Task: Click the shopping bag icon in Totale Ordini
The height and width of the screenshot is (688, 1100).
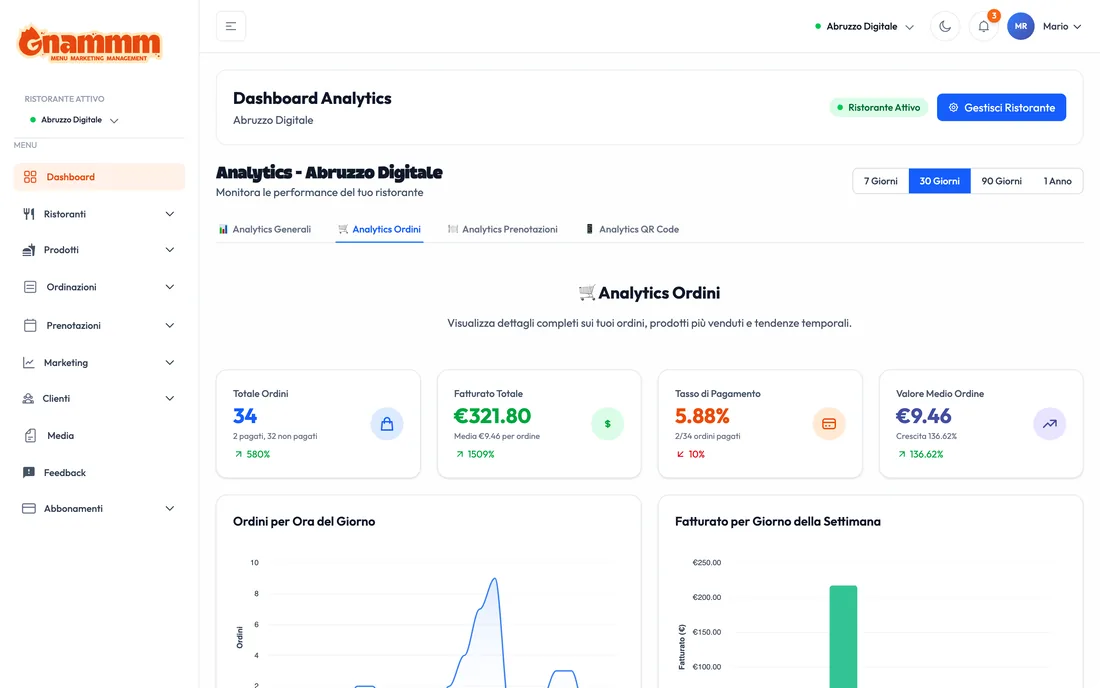Action: click(x=387, y=424)
